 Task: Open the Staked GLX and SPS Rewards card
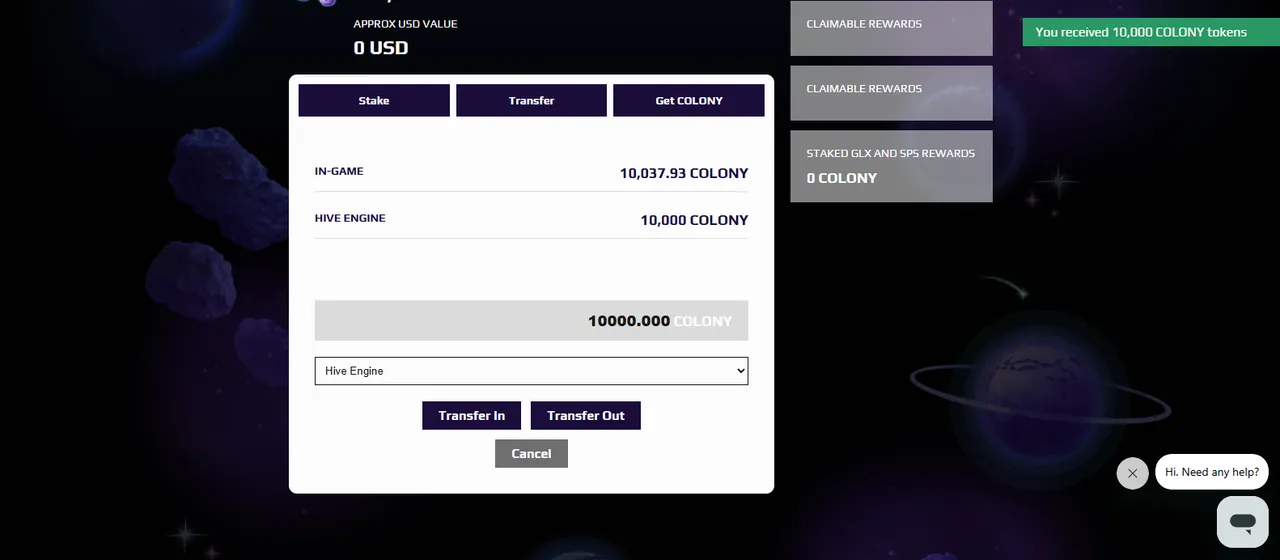click(x=891, y=166)
